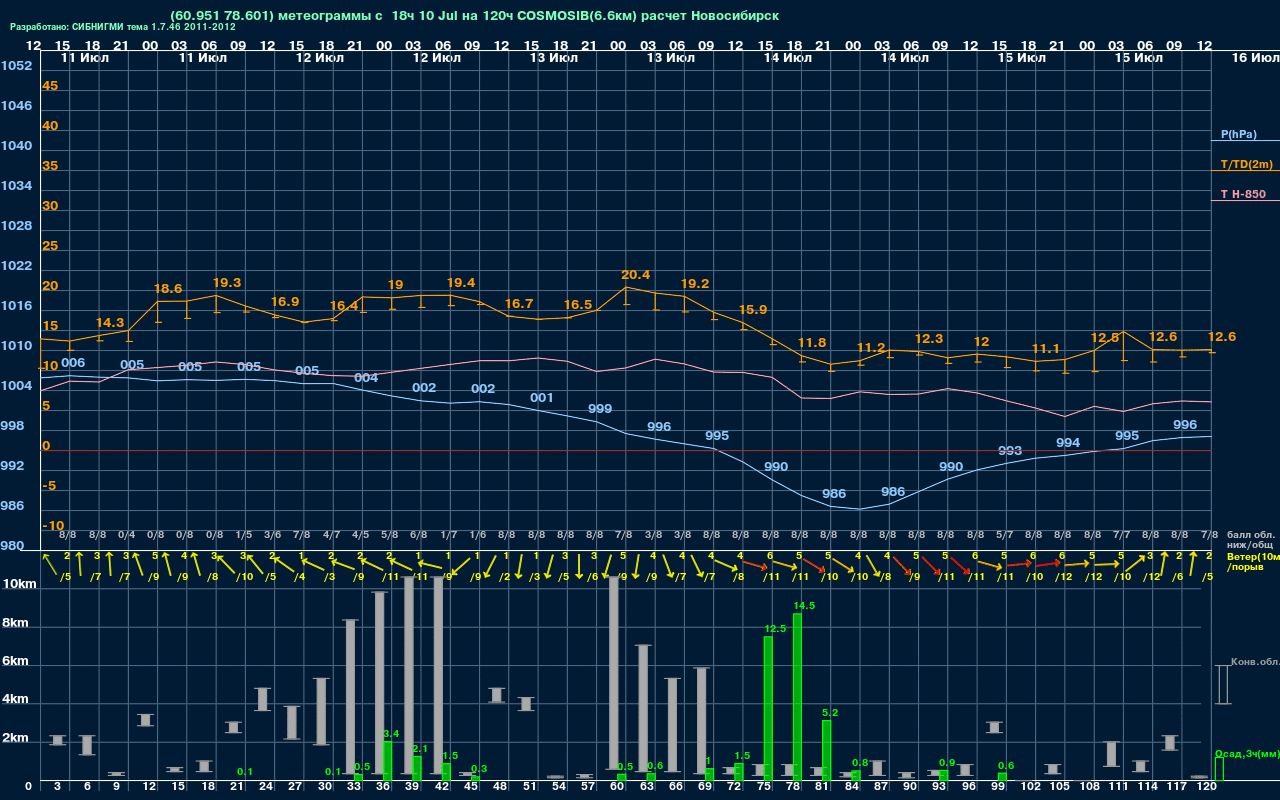Image resolution: width=1280 pixels, height=800 pixels.
Task: Click the 1016 pressure axis tick
Action: [16, 306]
